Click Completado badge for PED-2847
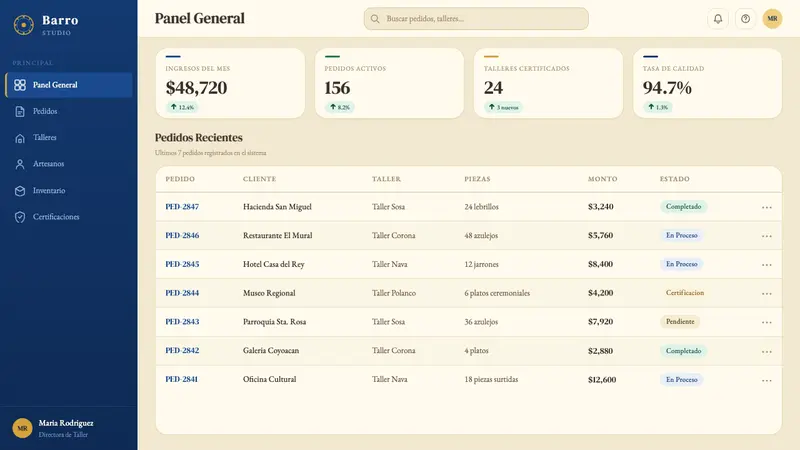Viewport: 800px width, 450px height. [x=683, y=207]
